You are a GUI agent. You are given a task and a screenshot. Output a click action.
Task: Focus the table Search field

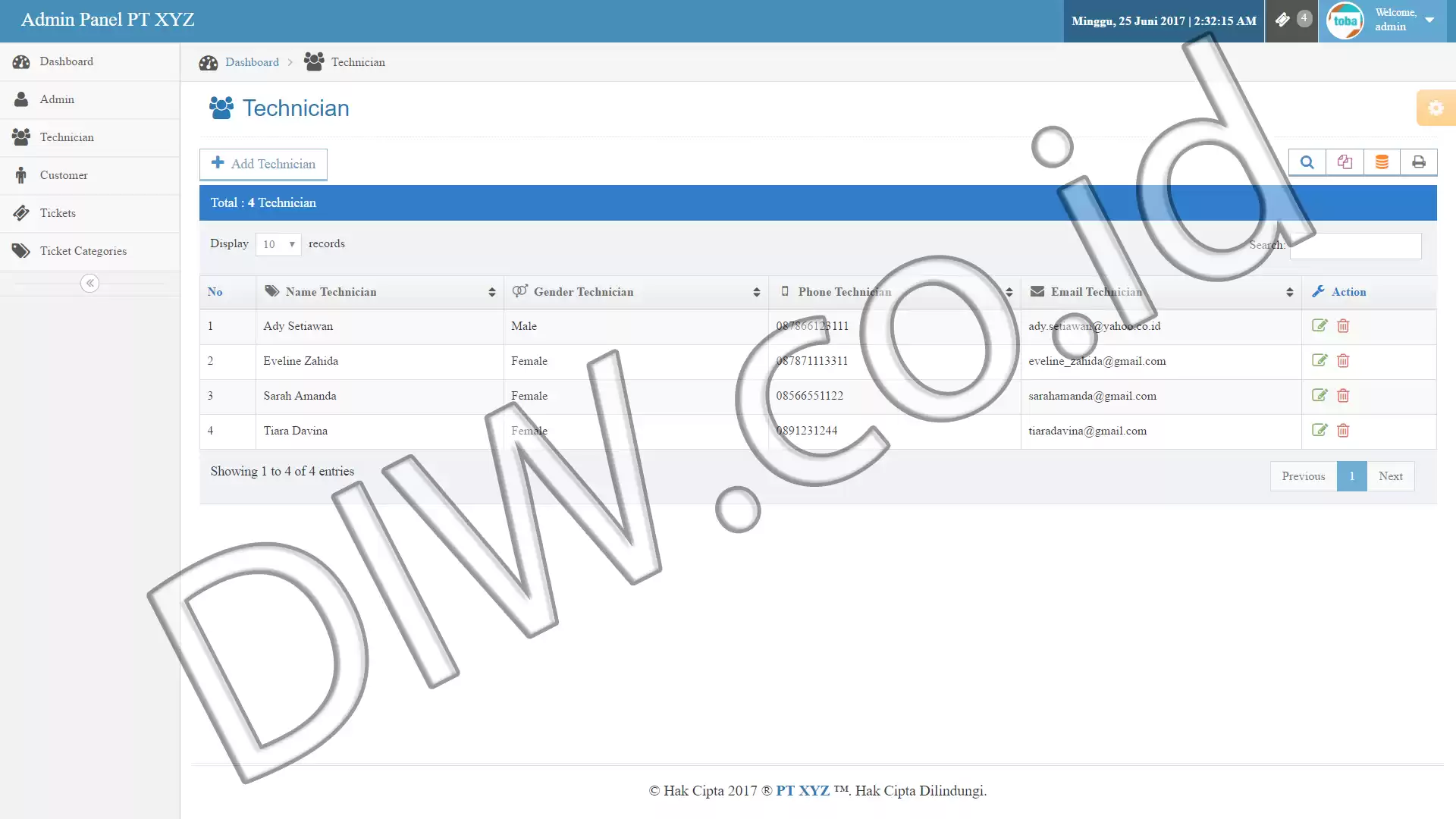click(x=1355, y=246)
